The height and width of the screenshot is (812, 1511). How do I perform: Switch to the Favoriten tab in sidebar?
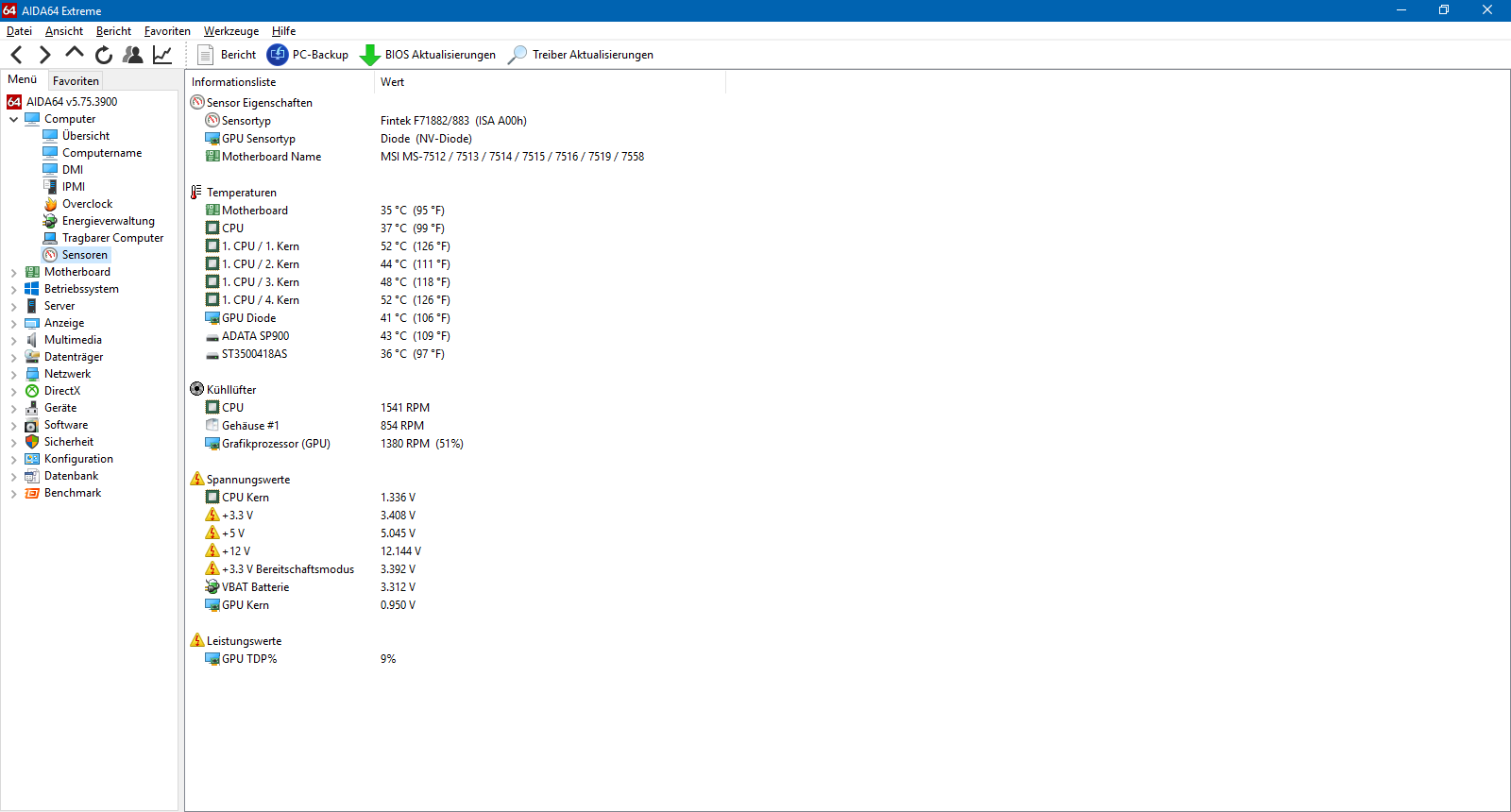point(76,81)
